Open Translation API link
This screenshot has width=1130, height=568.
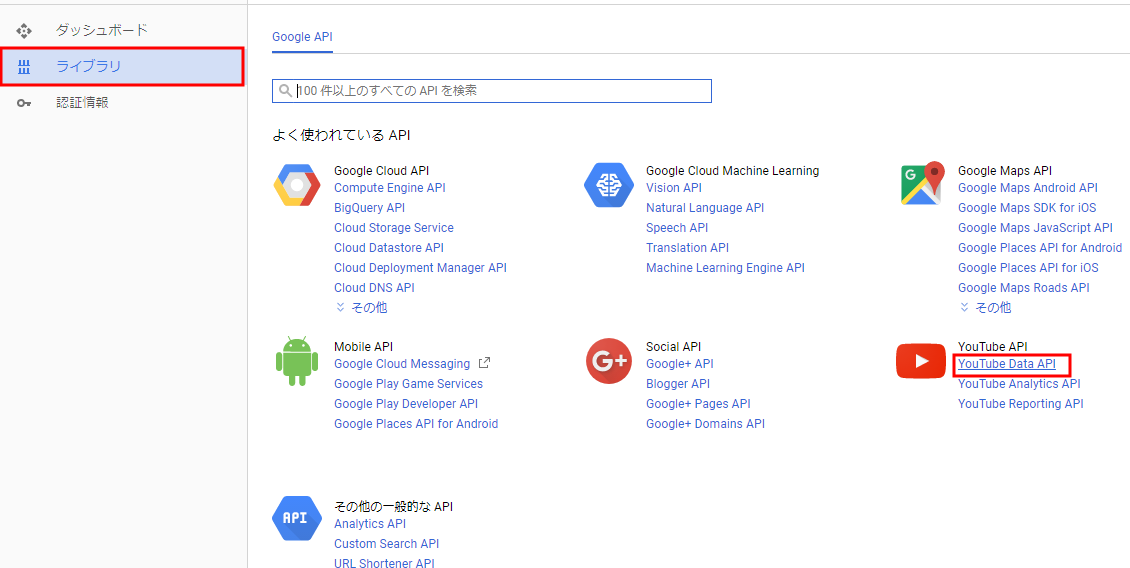coord(688,248)
